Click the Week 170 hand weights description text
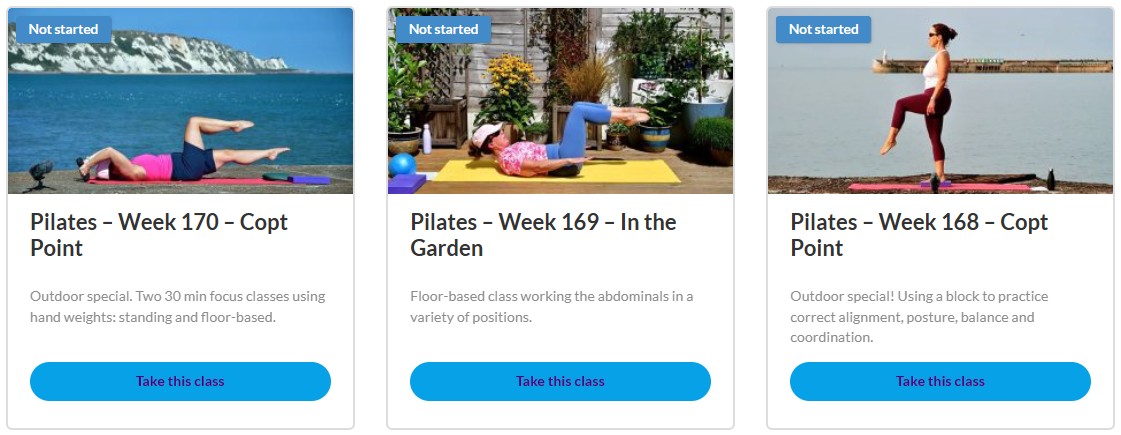Image resolution: width=1121 pixels, height=435 pixels. click(177, 307)
